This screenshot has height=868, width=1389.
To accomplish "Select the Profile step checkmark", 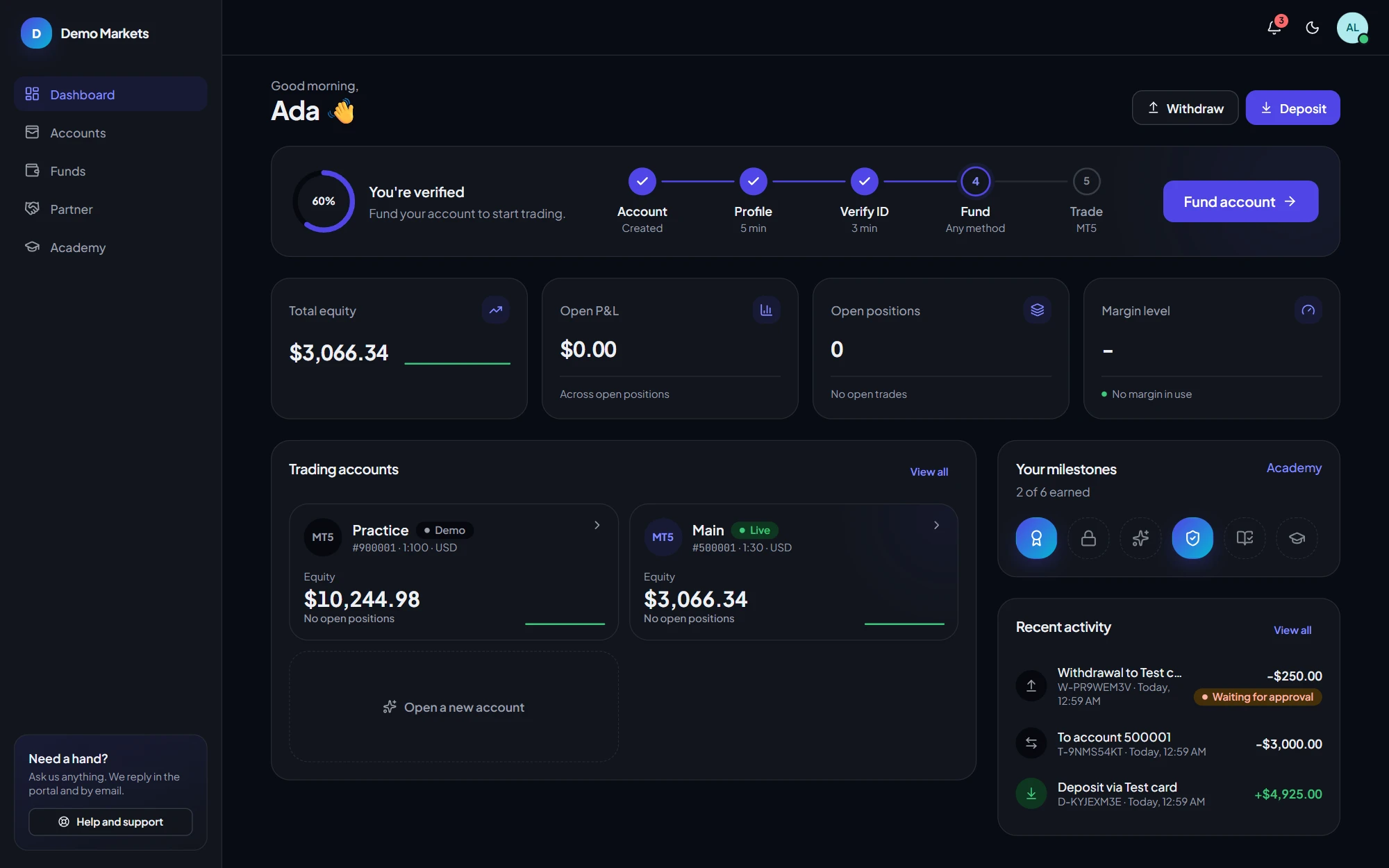I will pos(754,181).
